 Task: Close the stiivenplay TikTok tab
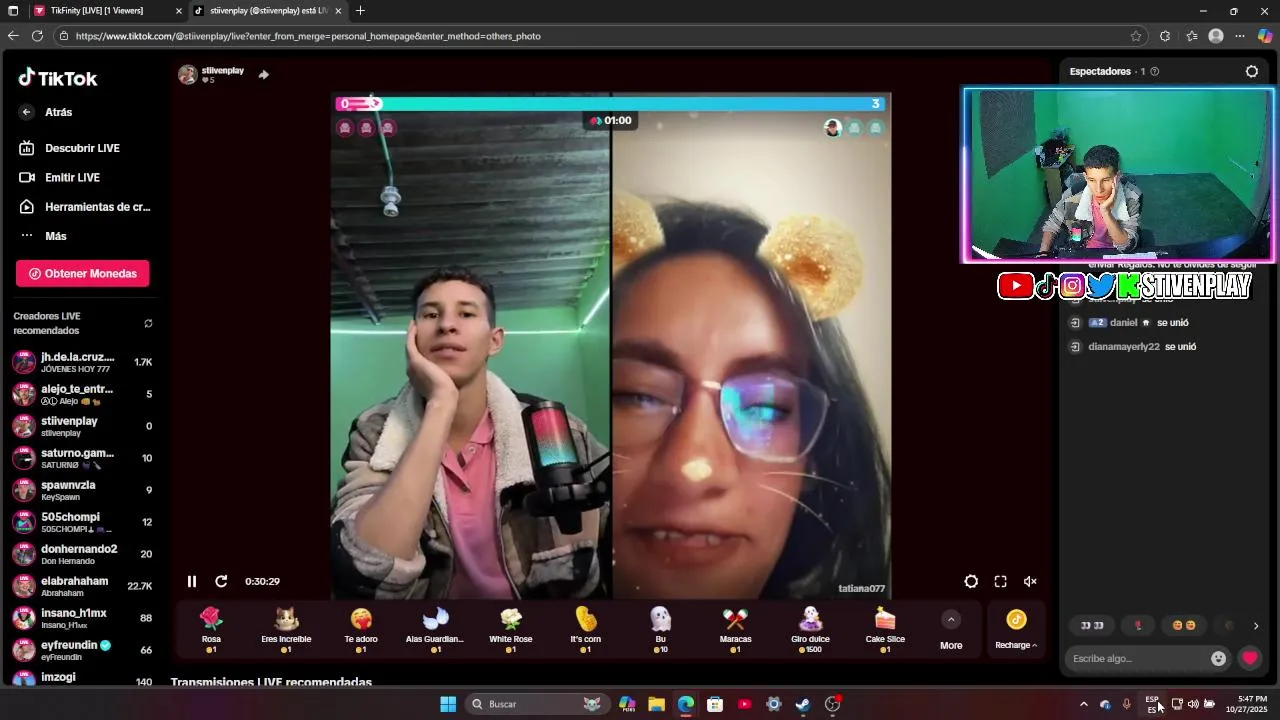(338, 11)
